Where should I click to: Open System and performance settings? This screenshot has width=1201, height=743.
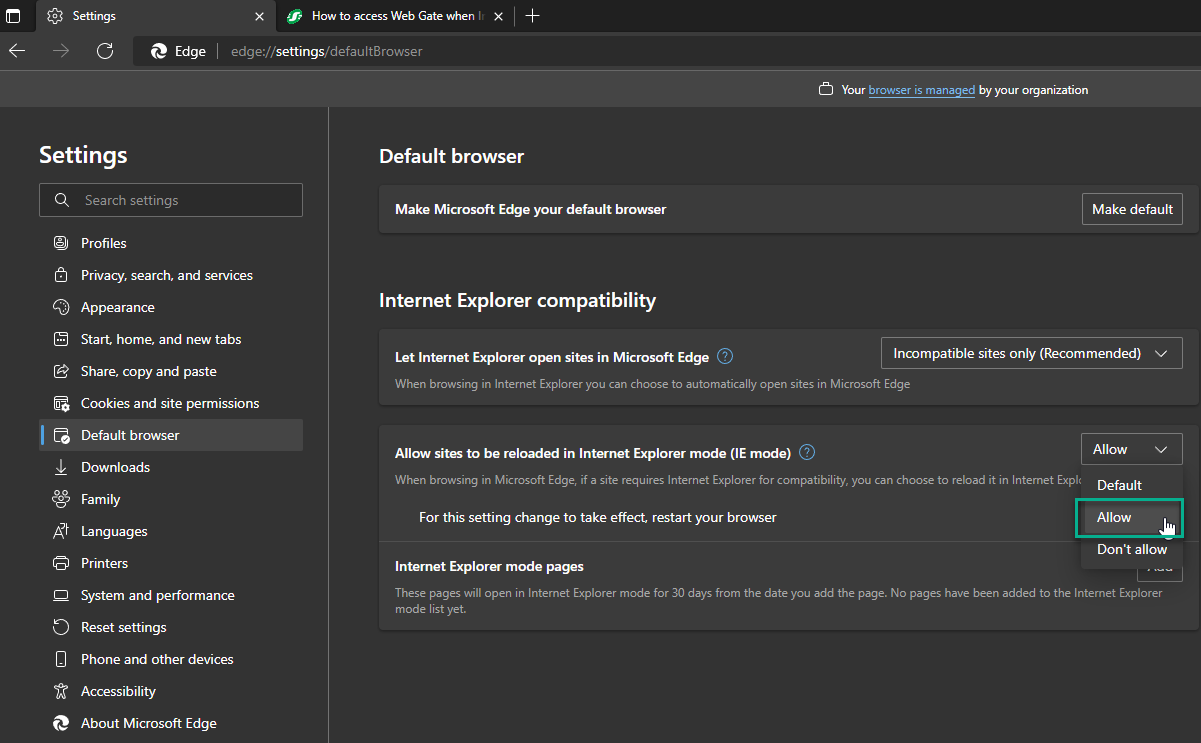click(171, 595)
